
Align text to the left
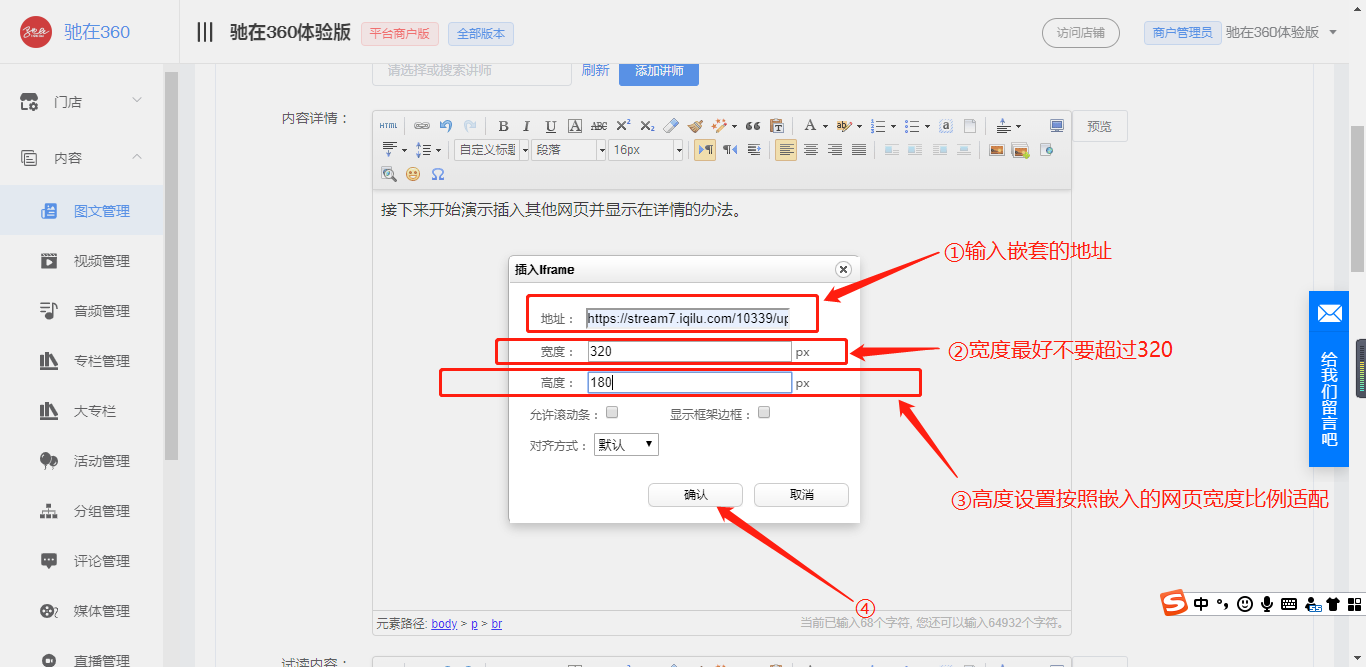(x=786, y=150)
